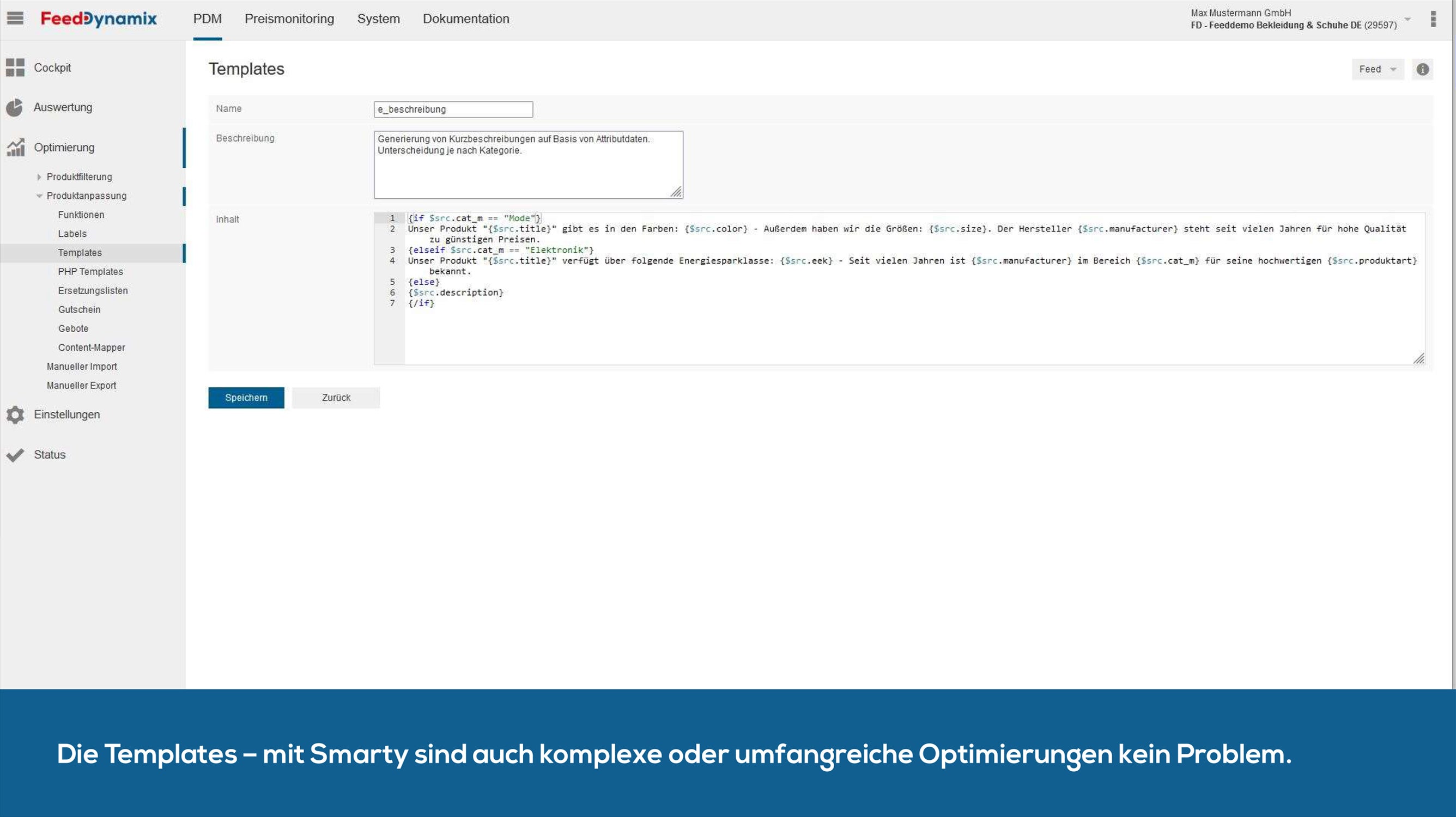Click the Einstellungen gear icon
The width and height of the screenshot is (1456, 817).
[x=15, y=414]
